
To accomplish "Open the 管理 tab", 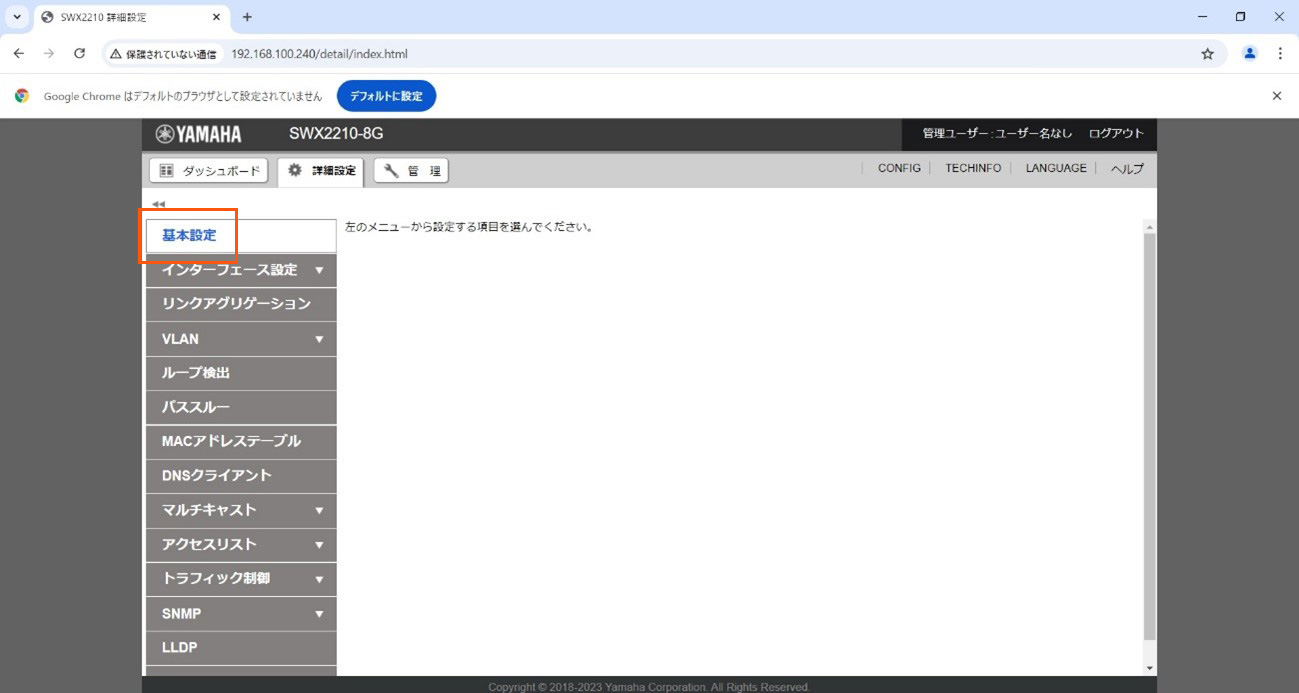I will [412, 171].
